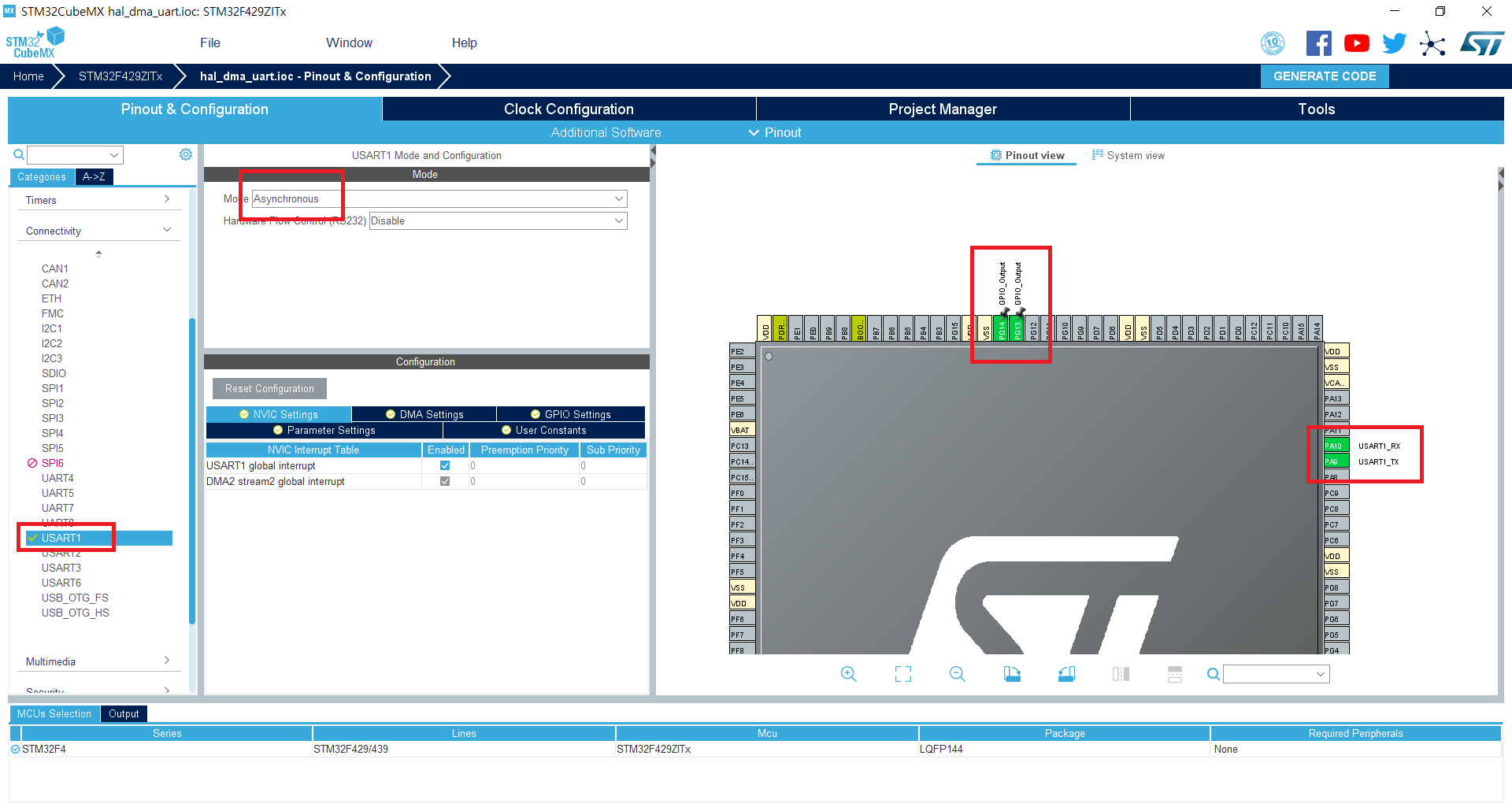Select the green PG13 GPIO_Output pin

pos(1017,328)
